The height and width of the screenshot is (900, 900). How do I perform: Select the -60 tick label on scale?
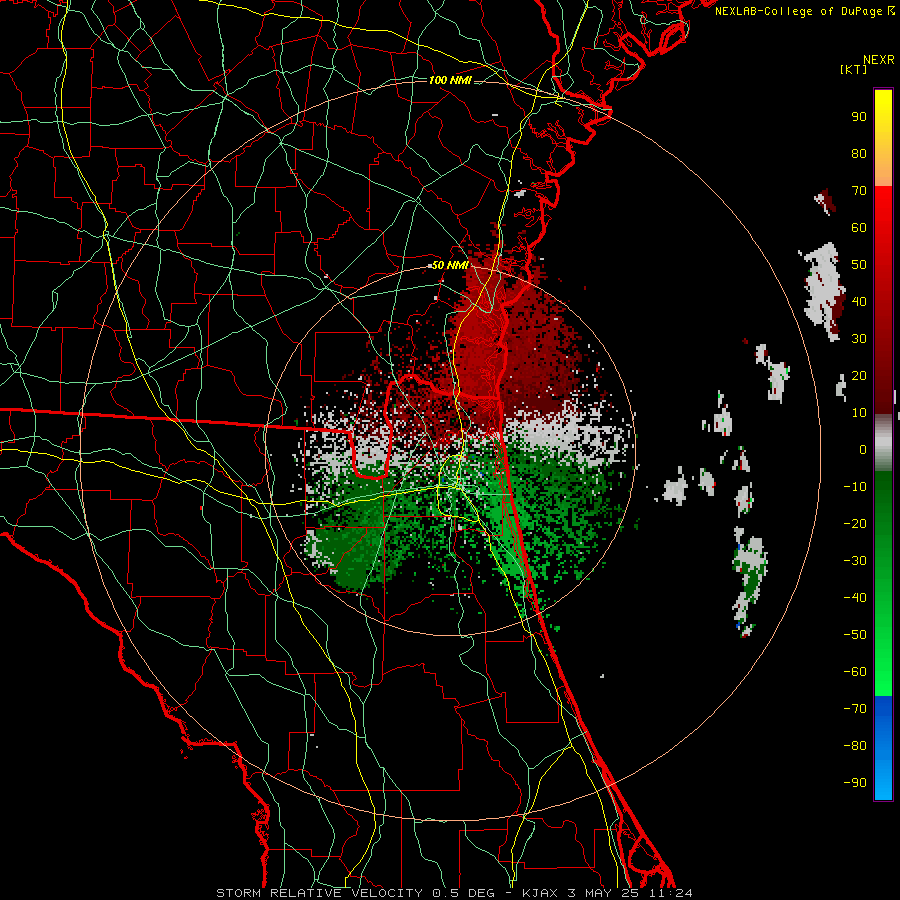click(855, 672)
